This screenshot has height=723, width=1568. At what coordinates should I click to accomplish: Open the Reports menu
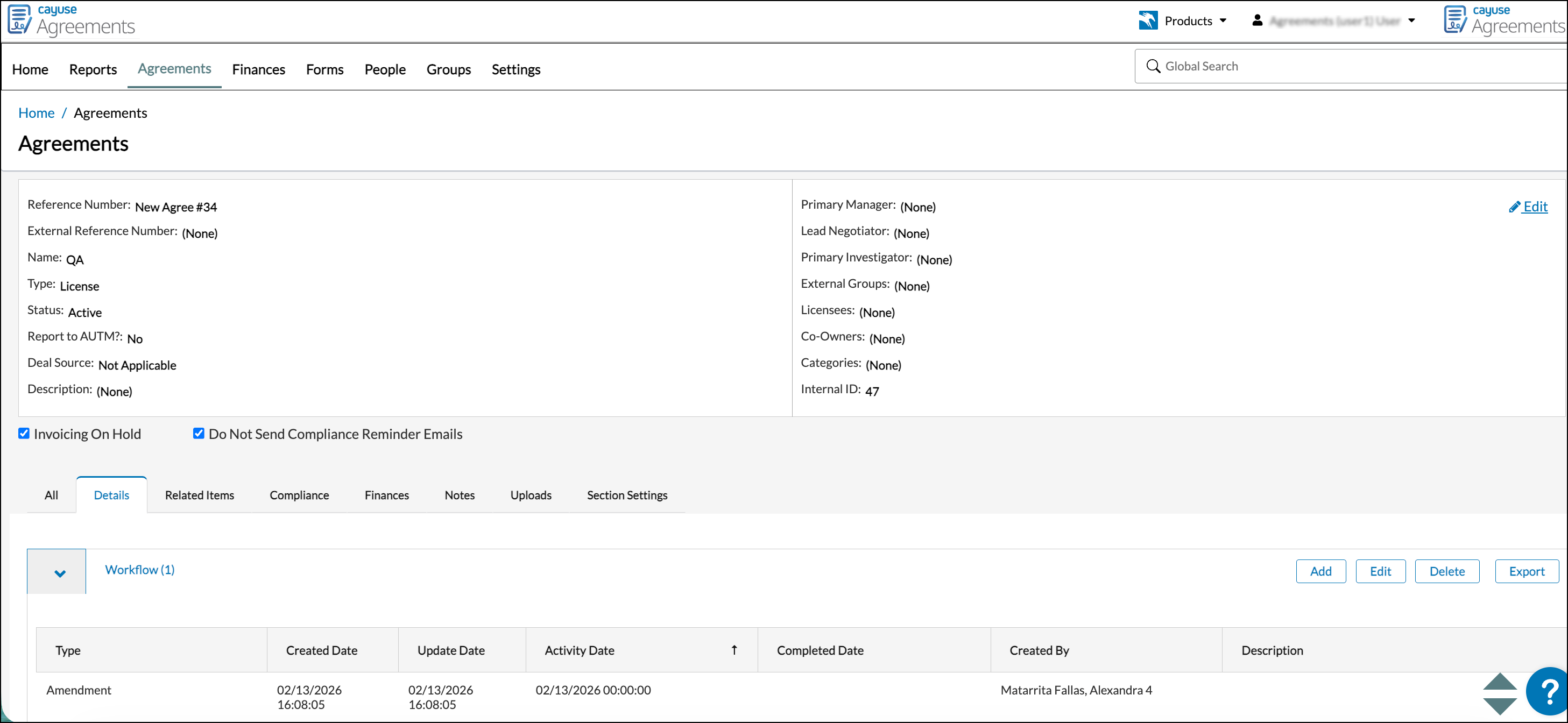click(x=93, y=69)
